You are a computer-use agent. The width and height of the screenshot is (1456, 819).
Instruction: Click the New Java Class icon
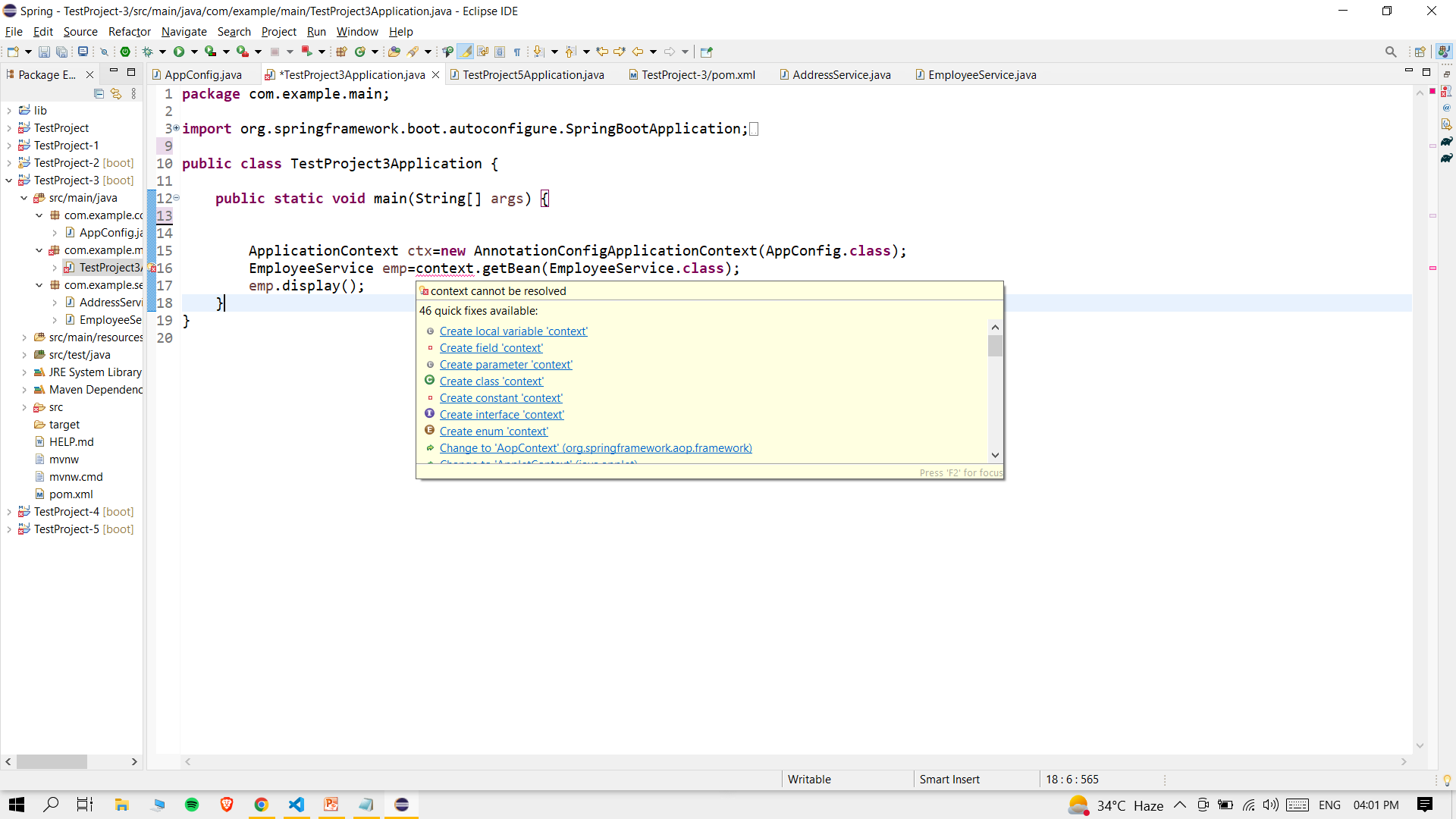tap(360, 52)
